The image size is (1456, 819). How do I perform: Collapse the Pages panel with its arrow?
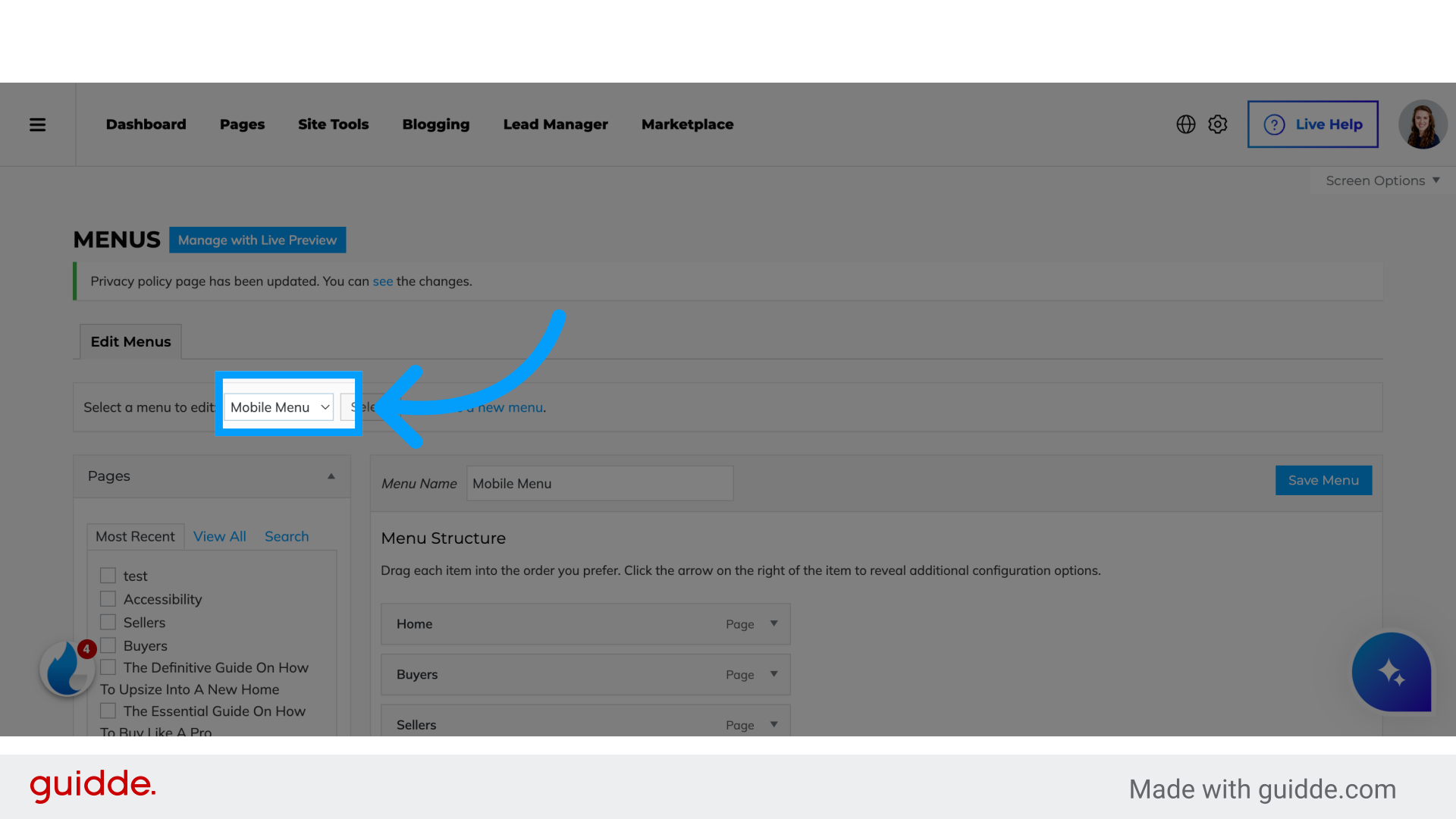pos(331,476)
